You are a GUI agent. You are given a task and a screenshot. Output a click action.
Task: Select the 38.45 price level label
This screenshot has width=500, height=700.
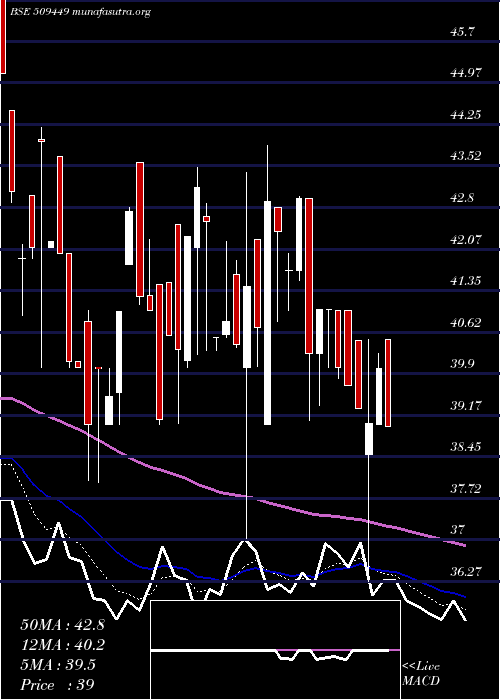click(x=466, y=447)
